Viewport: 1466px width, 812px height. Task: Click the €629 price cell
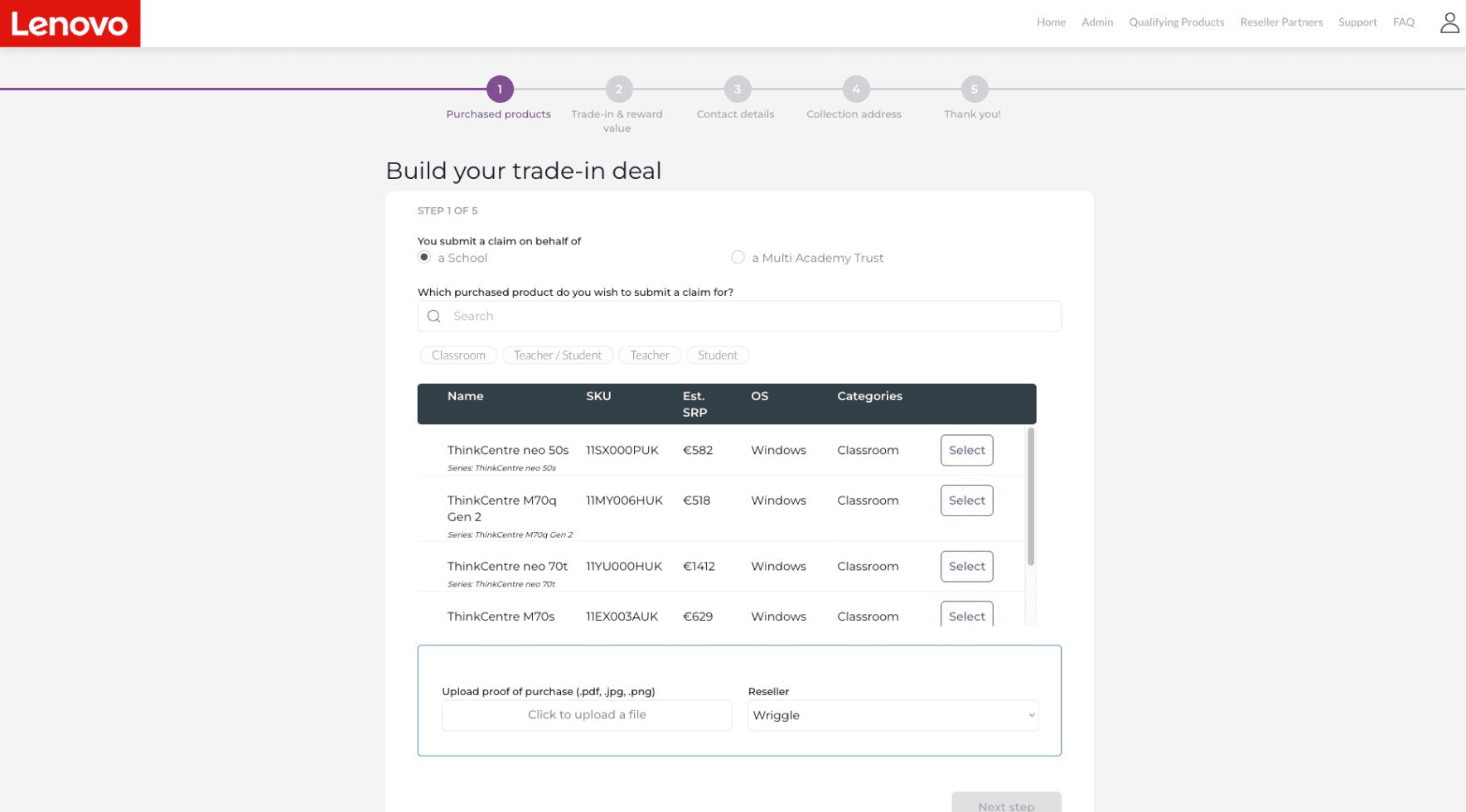click(698, 616)
